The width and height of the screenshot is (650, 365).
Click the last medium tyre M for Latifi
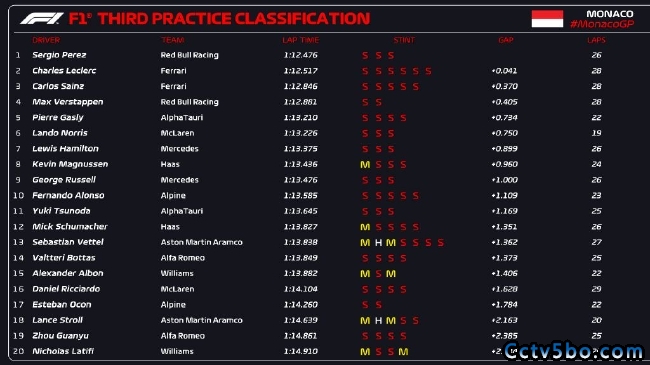point(403,352)
